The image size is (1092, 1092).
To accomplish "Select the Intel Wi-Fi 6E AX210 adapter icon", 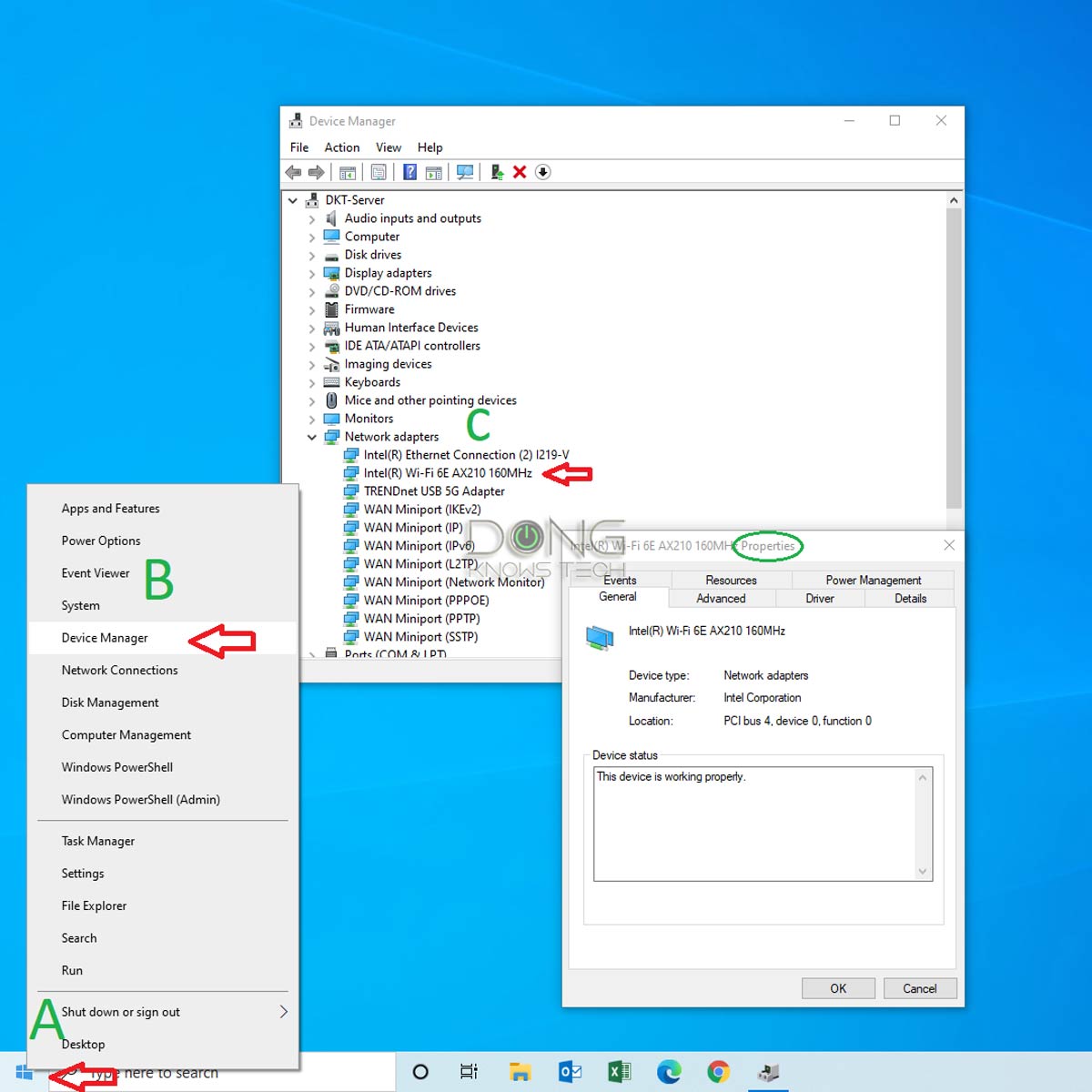I will 352,473.
